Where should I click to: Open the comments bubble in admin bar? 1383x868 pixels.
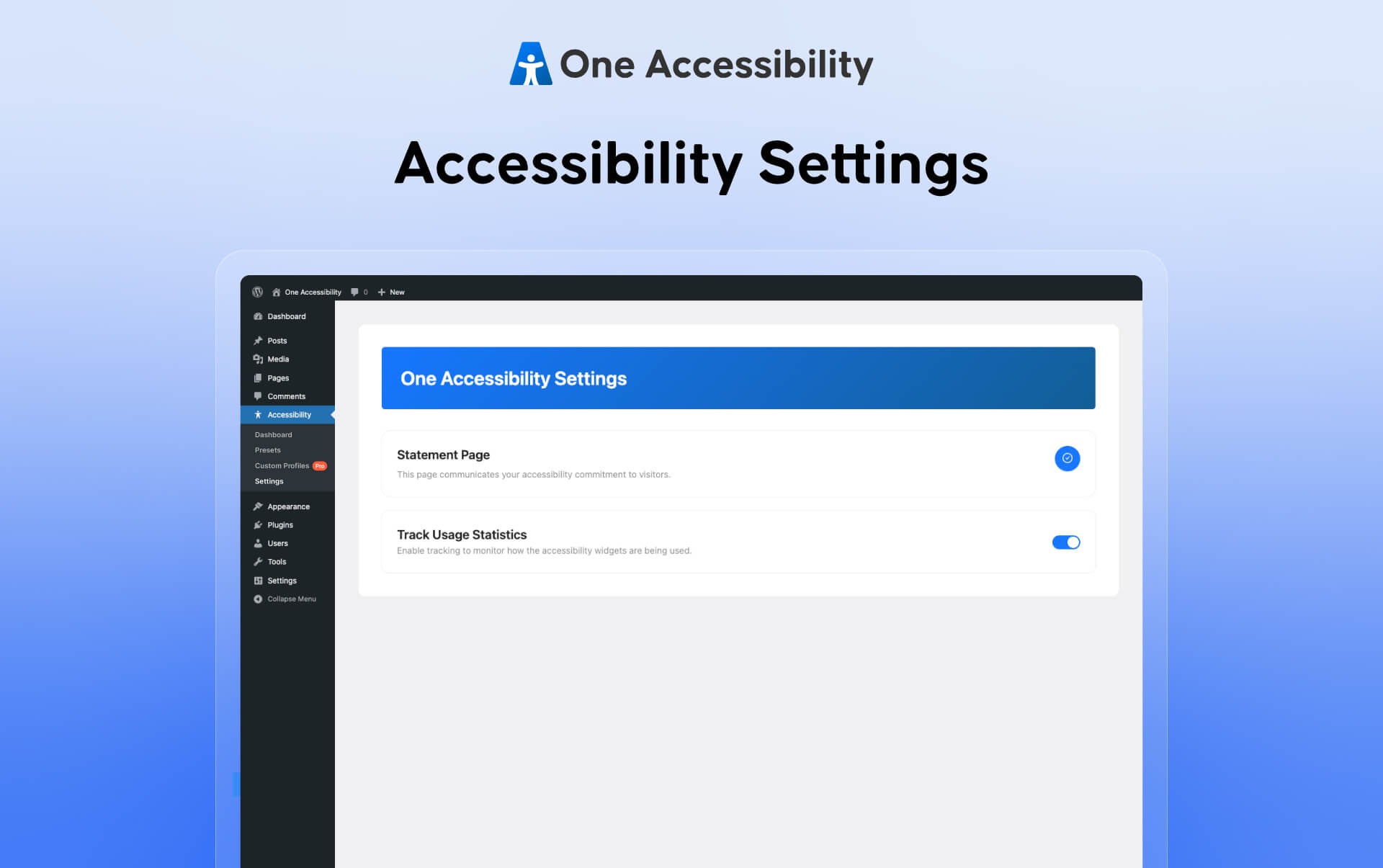tap(354, 292)
